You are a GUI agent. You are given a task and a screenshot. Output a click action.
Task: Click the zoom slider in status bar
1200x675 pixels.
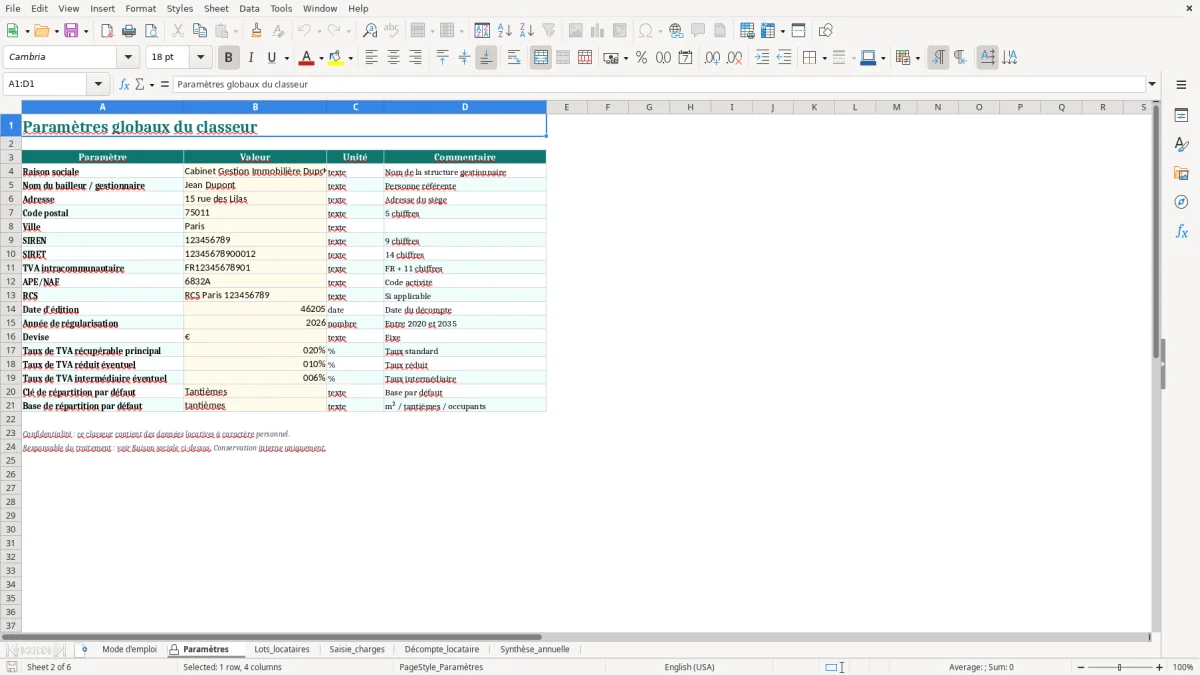[x=1119, y=667]
